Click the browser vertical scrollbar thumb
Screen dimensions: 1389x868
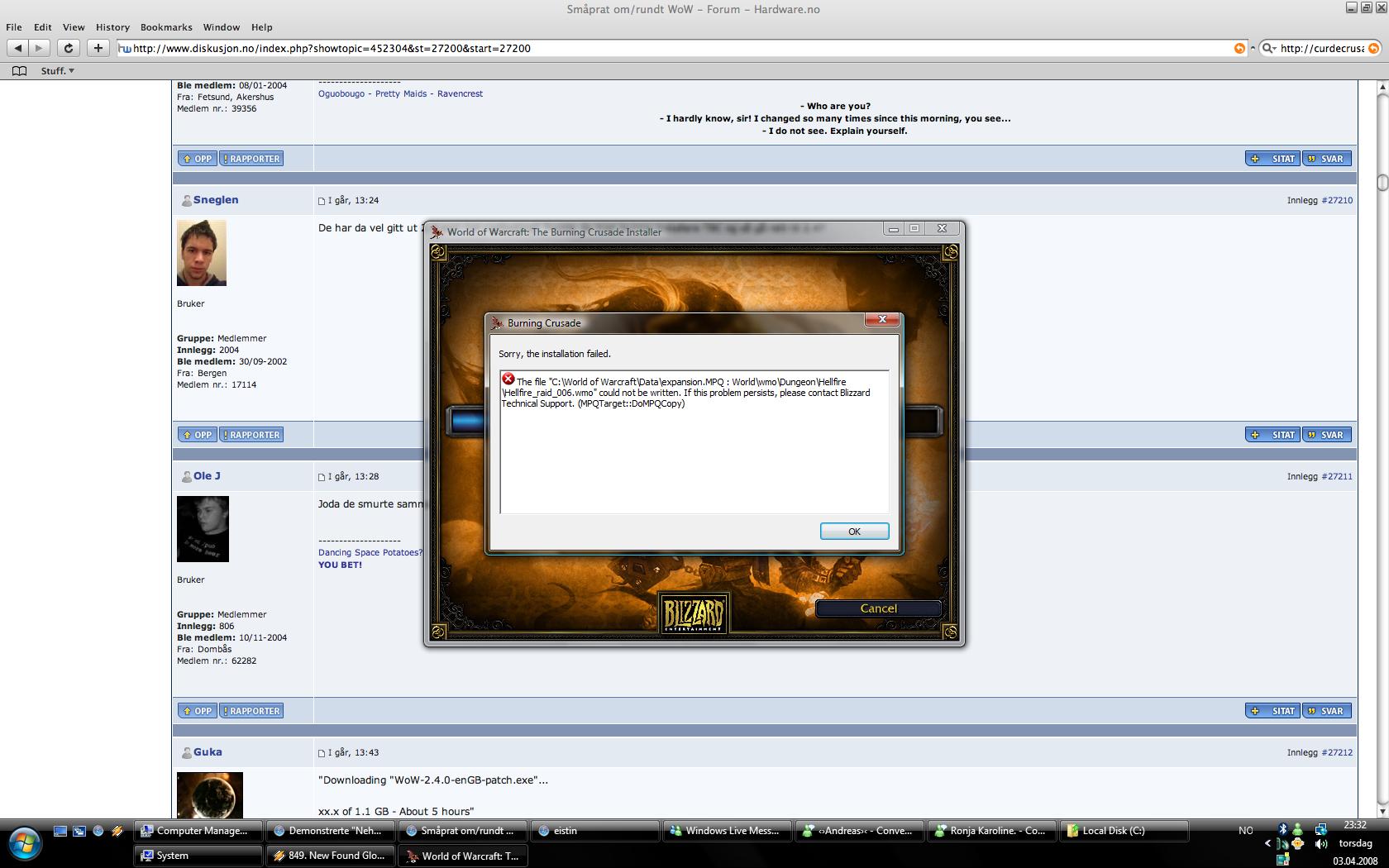(1382, 183)
